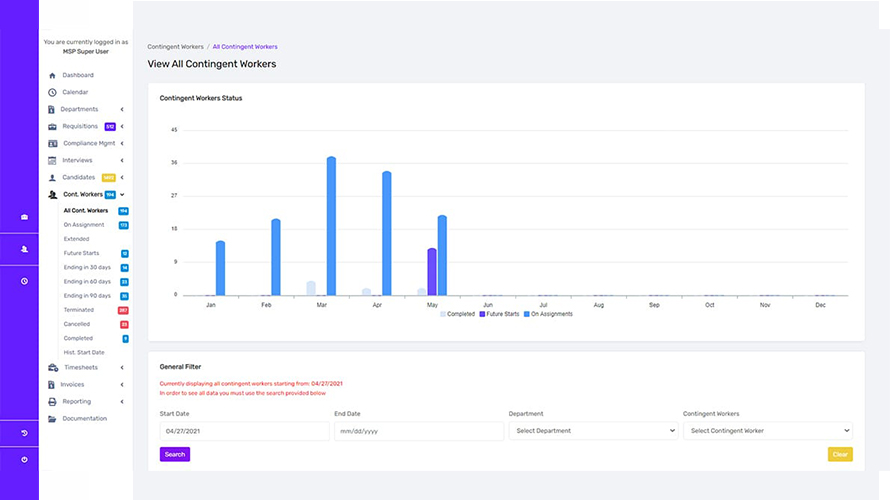Expand the Departments submenu chevron
The image size is (890, 500).
(122, 110)
